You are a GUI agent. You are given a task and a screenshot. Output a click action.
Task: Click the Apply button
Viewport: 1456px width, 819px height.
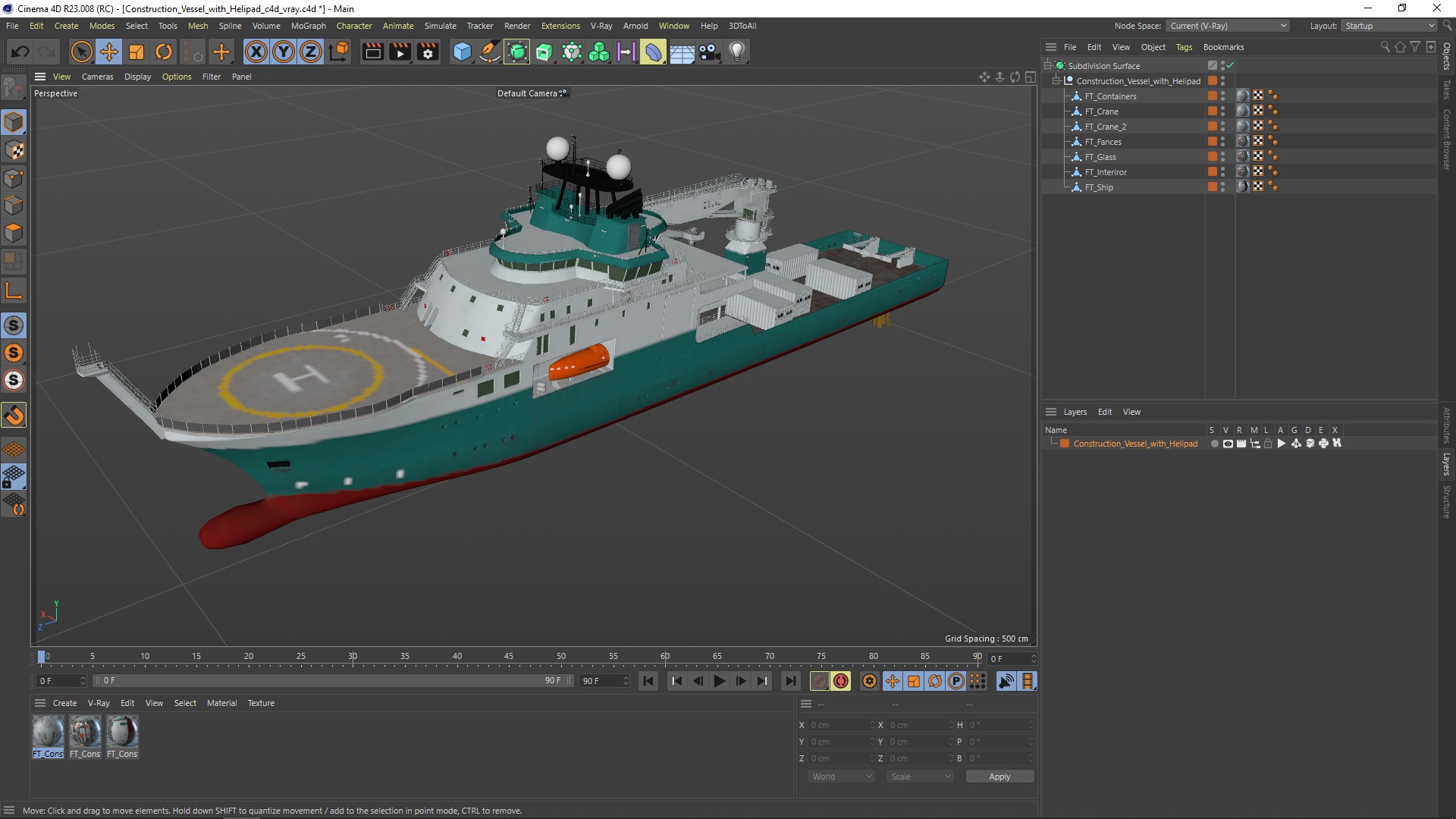[999, 777]
